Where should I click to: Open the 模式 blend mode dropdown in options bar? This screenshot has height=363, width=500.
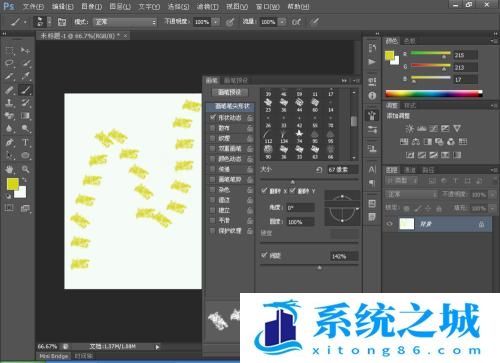(125, 22)
